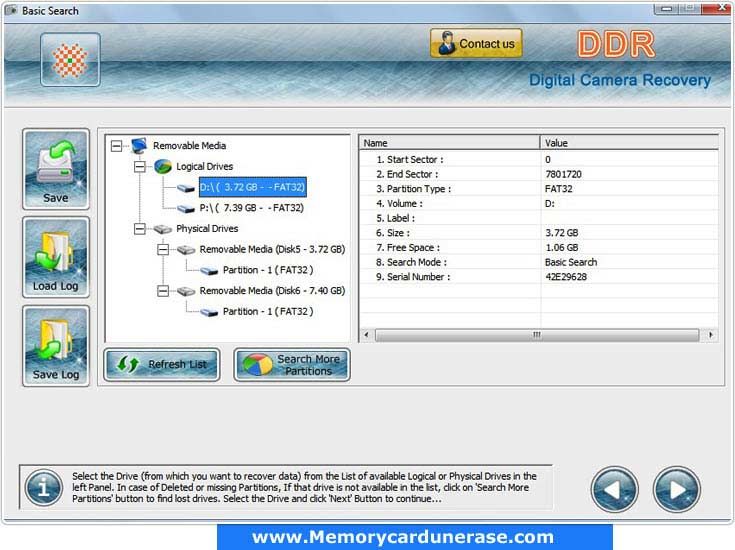The width and height of the screenshot is (735, 550).
Task: Click the Name column header
Action: click(x=450, y=143)
